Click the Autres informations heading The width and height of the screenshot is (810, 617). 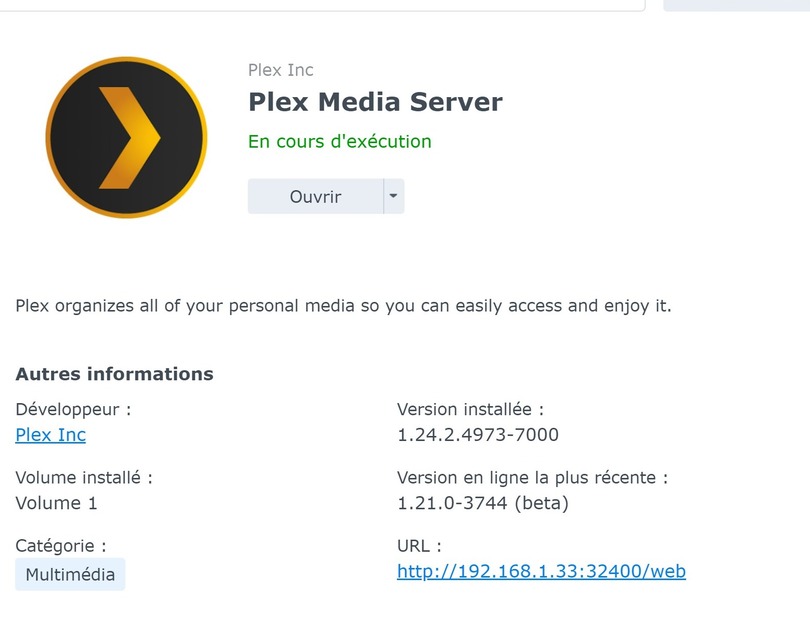tap(114, 374)
